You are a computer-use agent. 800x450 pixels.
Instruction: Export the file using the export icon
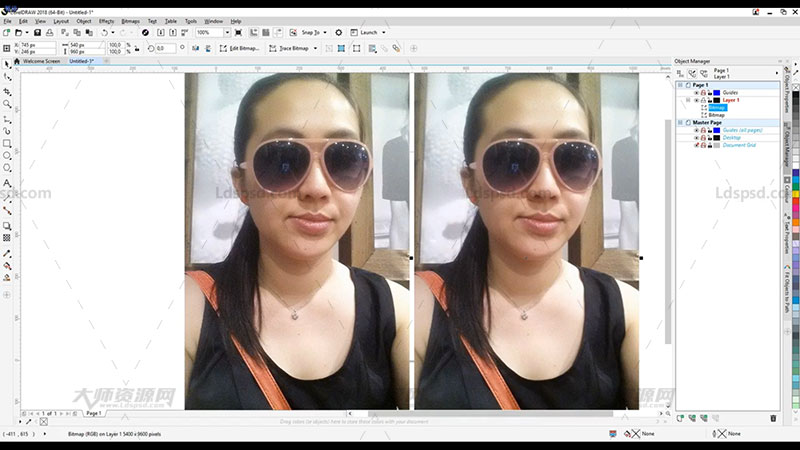click(x=173, y=32)
